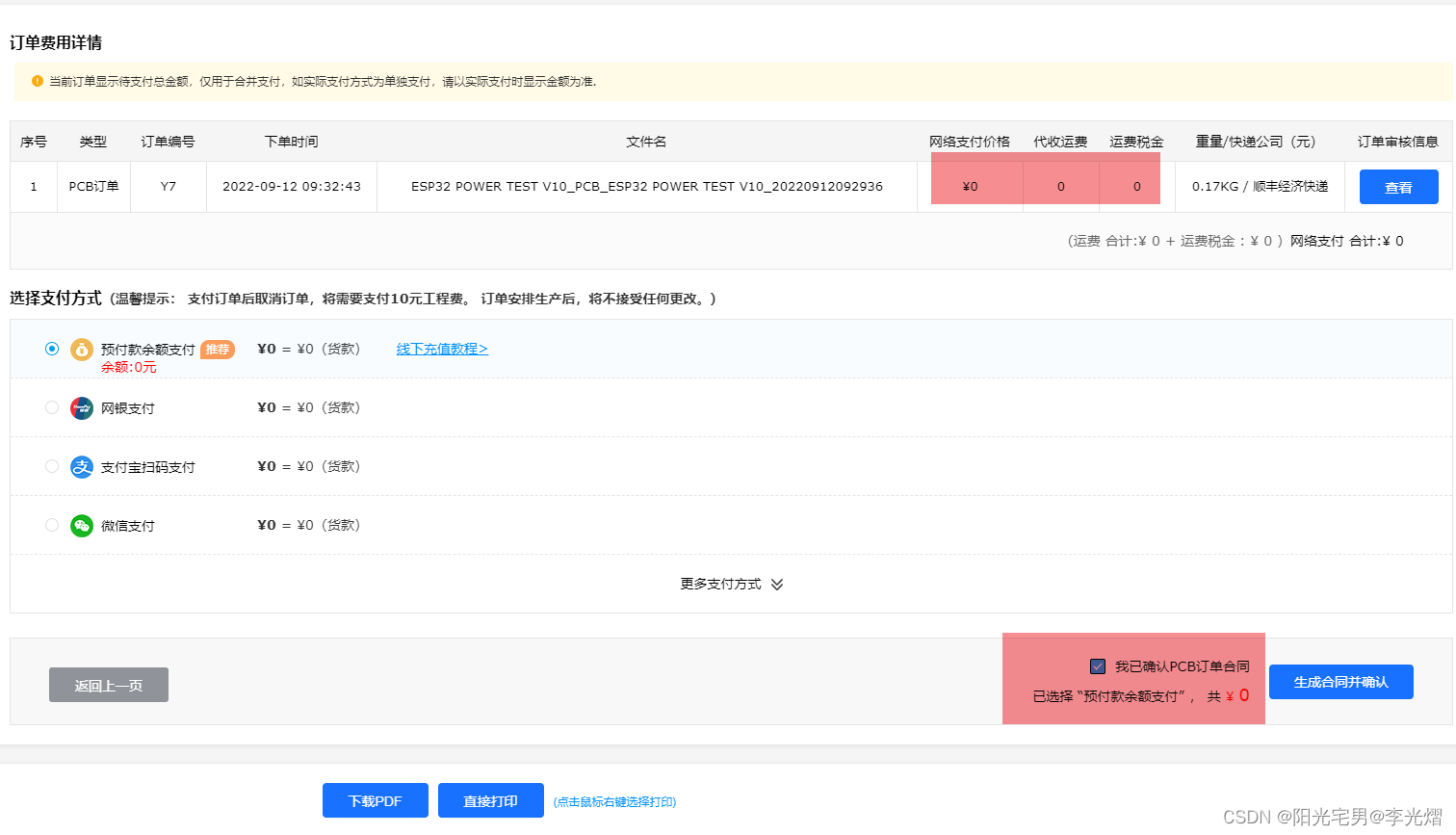The image size is (1456, 835).
Task: Click the PCB订单 type cell
Action: (x=93, y=186)
